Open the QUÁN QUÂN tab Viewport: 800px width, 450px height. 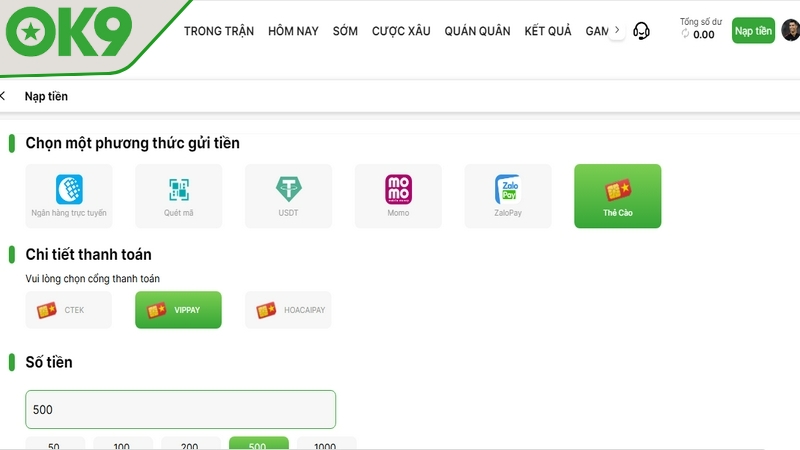(x=477, y=31)
